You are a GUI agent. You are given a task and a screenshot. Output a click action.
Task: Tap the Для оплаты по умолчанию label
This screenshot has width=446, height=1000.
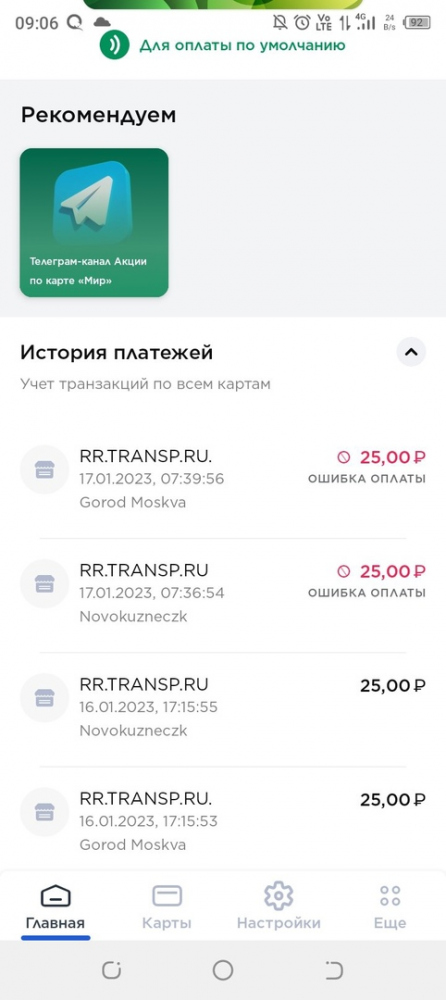(242, 45)
